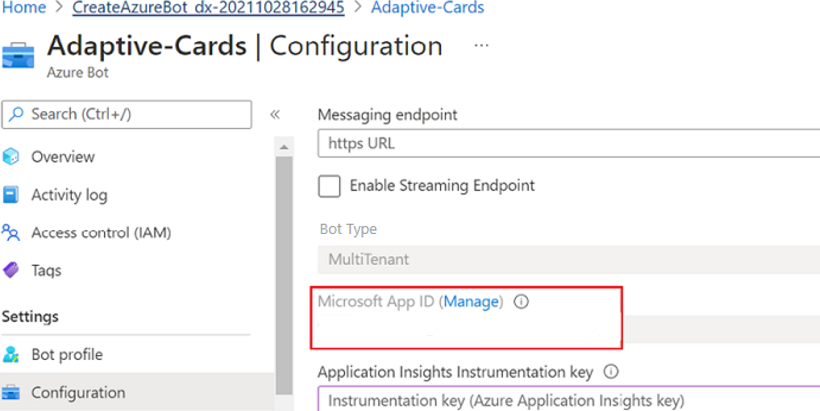Click the info icon next to Microsoft App ID
Screen dimensions: 820x411
(521, 302)
